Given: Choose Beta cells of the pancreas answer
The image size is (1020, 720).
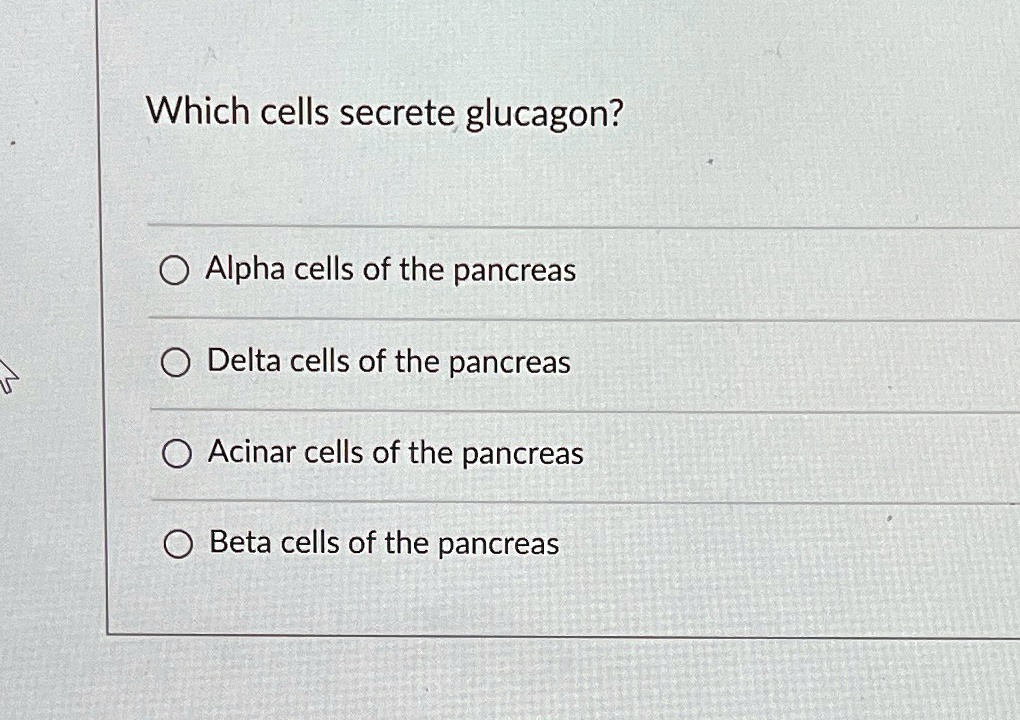Looking at the screenshot, I should (x=382, y=543).
